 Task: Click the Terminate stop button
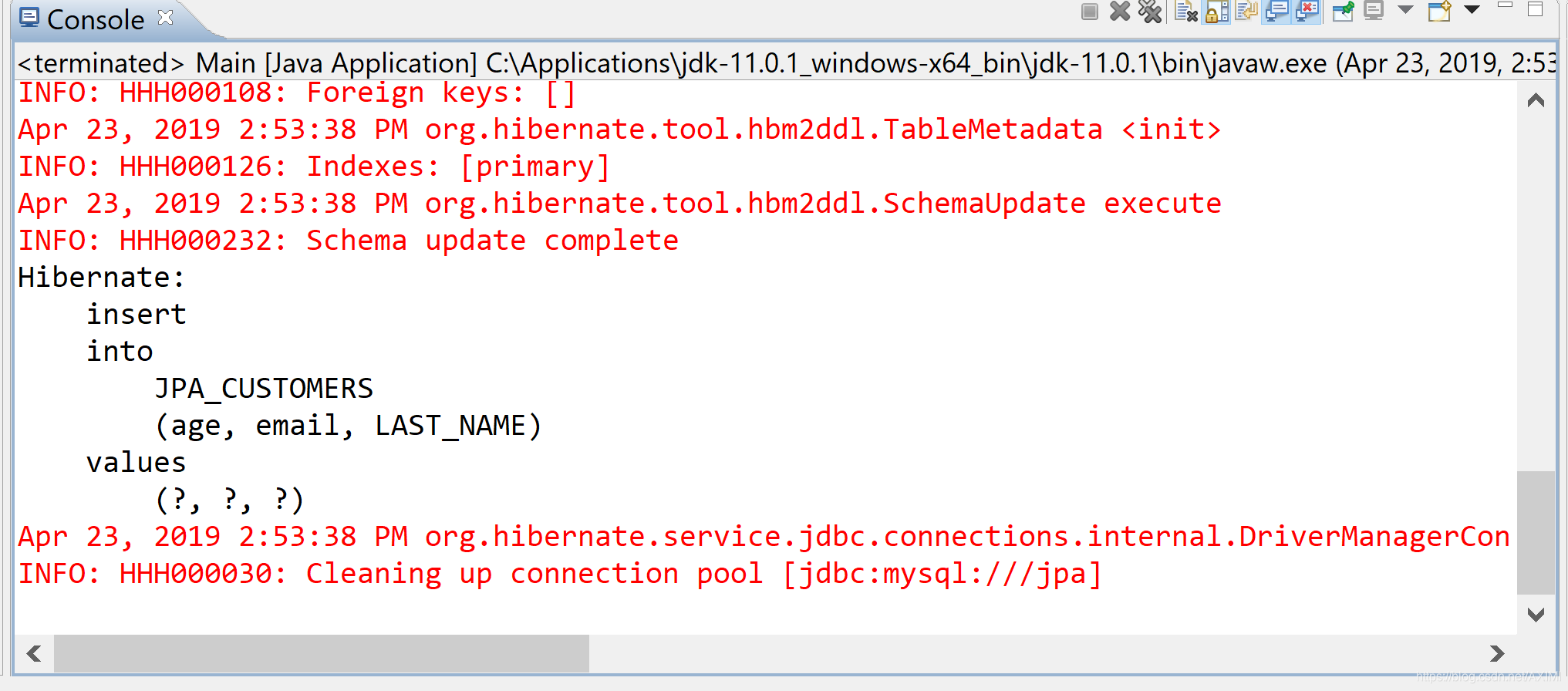[1089, 12]
